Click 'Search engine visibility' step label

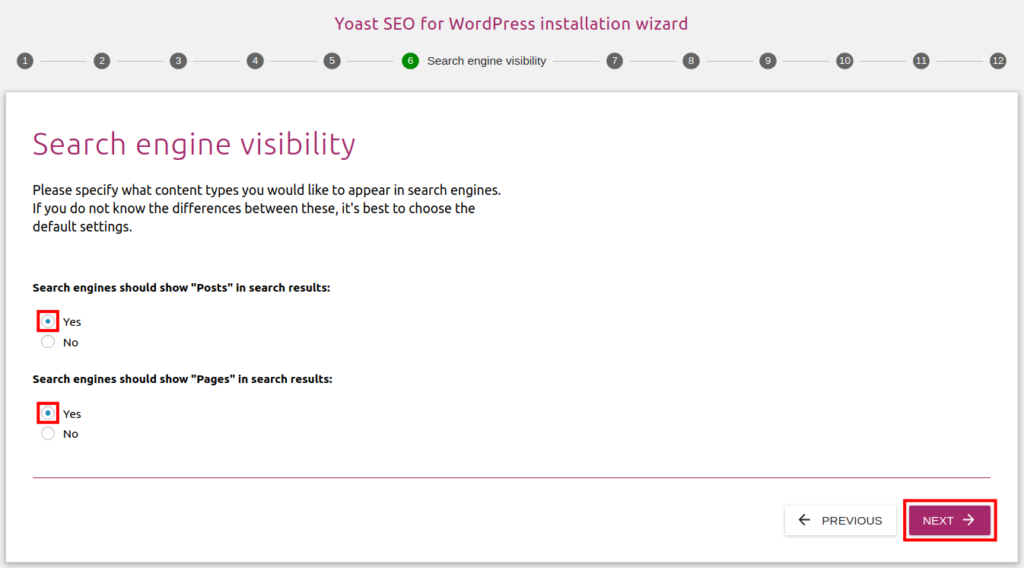[487, 61]
